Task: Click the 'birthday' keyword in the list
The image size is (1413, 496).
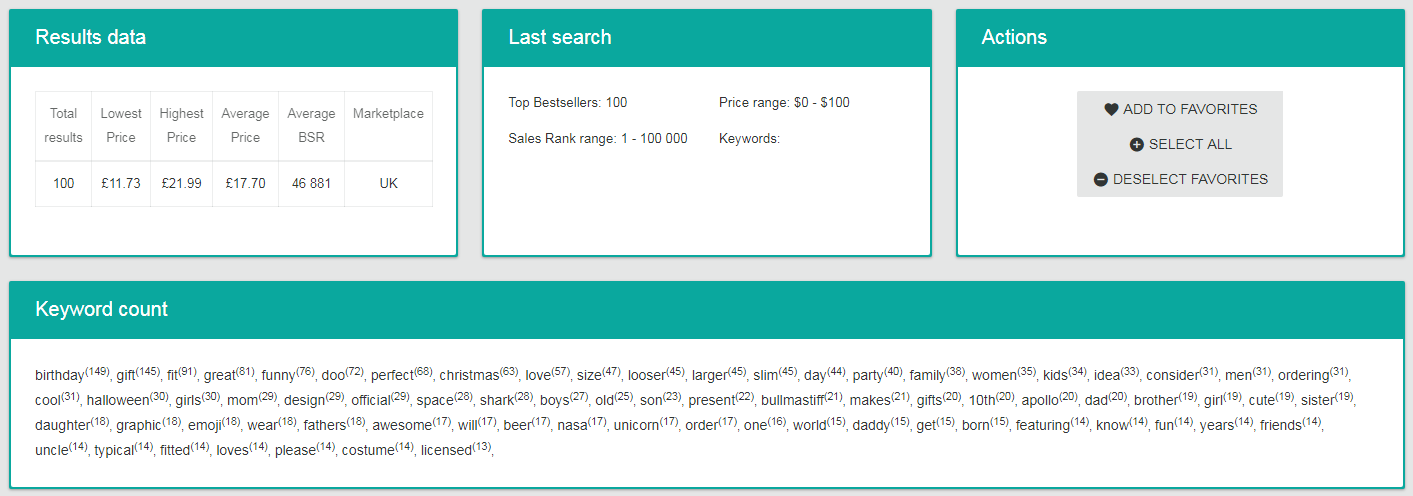Action: click(x=60, y=376)
